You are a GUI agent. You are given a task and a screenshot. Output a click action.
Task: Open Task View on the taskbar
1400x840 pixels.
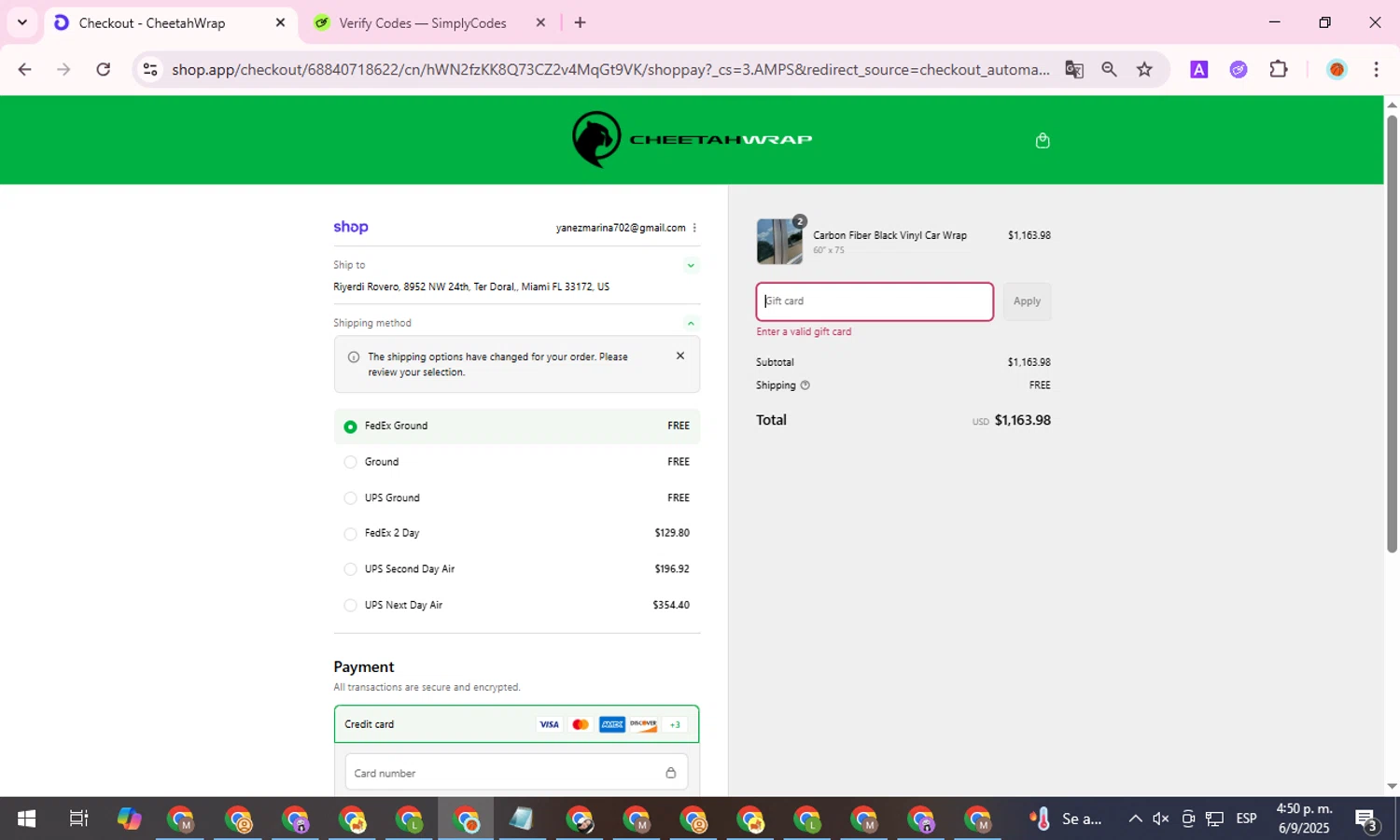[79, 819]
